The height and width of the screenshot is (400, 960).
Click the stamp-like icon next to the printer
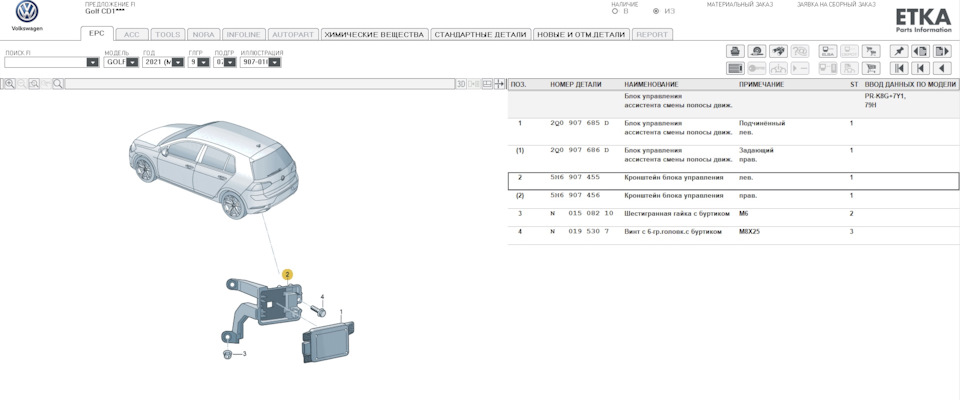pos(757,51)
